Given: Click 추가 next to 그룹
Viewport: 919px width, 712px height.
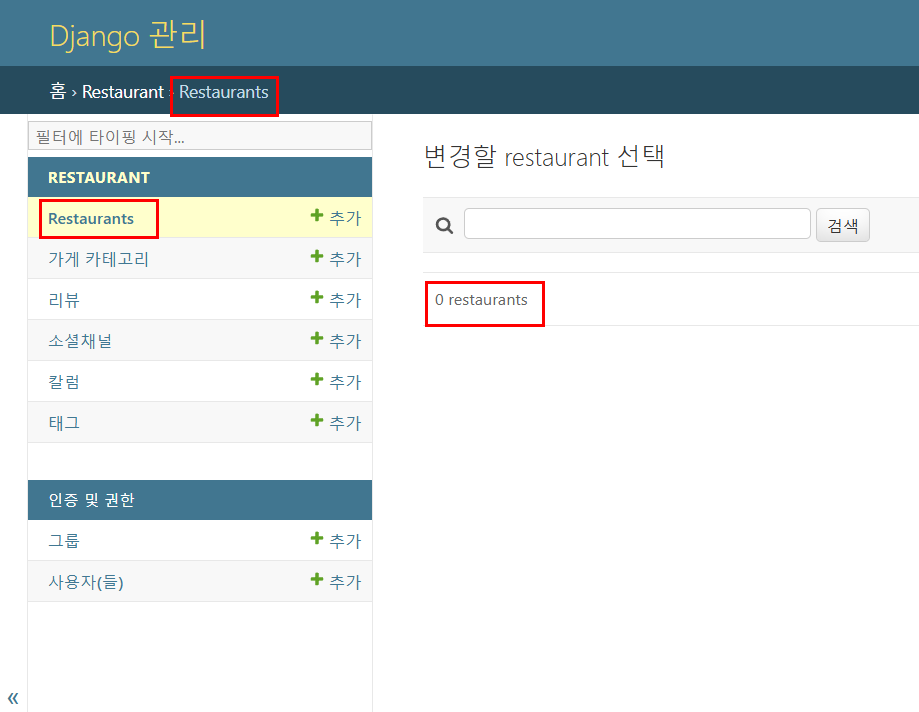Looking at the screenshot, I should tap(336, 540).
